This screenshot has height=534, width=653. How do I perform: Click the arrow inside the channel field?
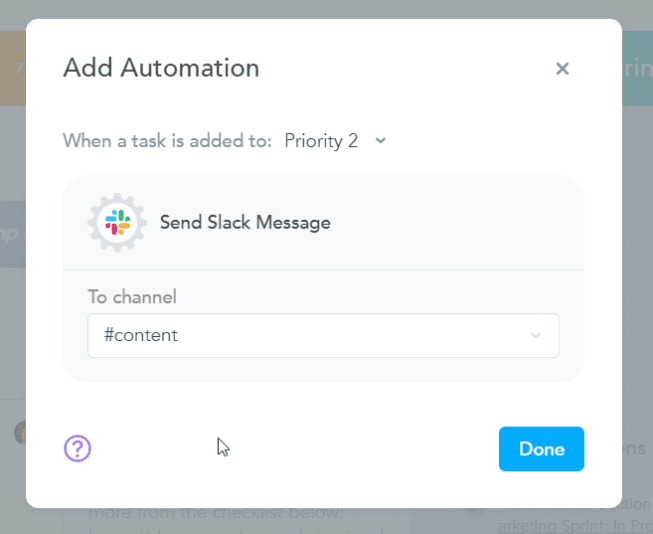point(535,335)
